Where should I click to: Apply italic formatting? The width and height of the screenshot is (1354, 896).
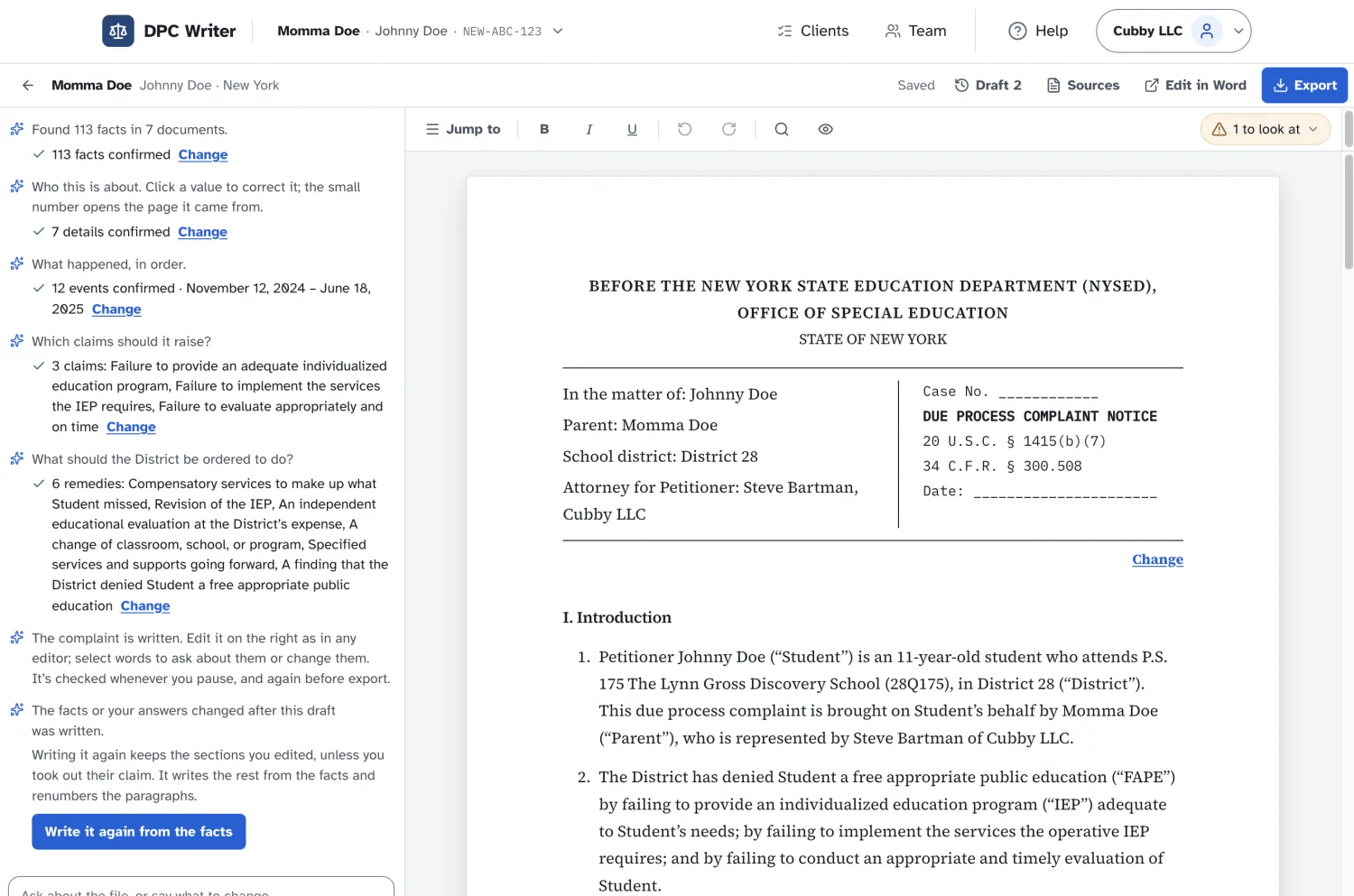tap(589, 129)
